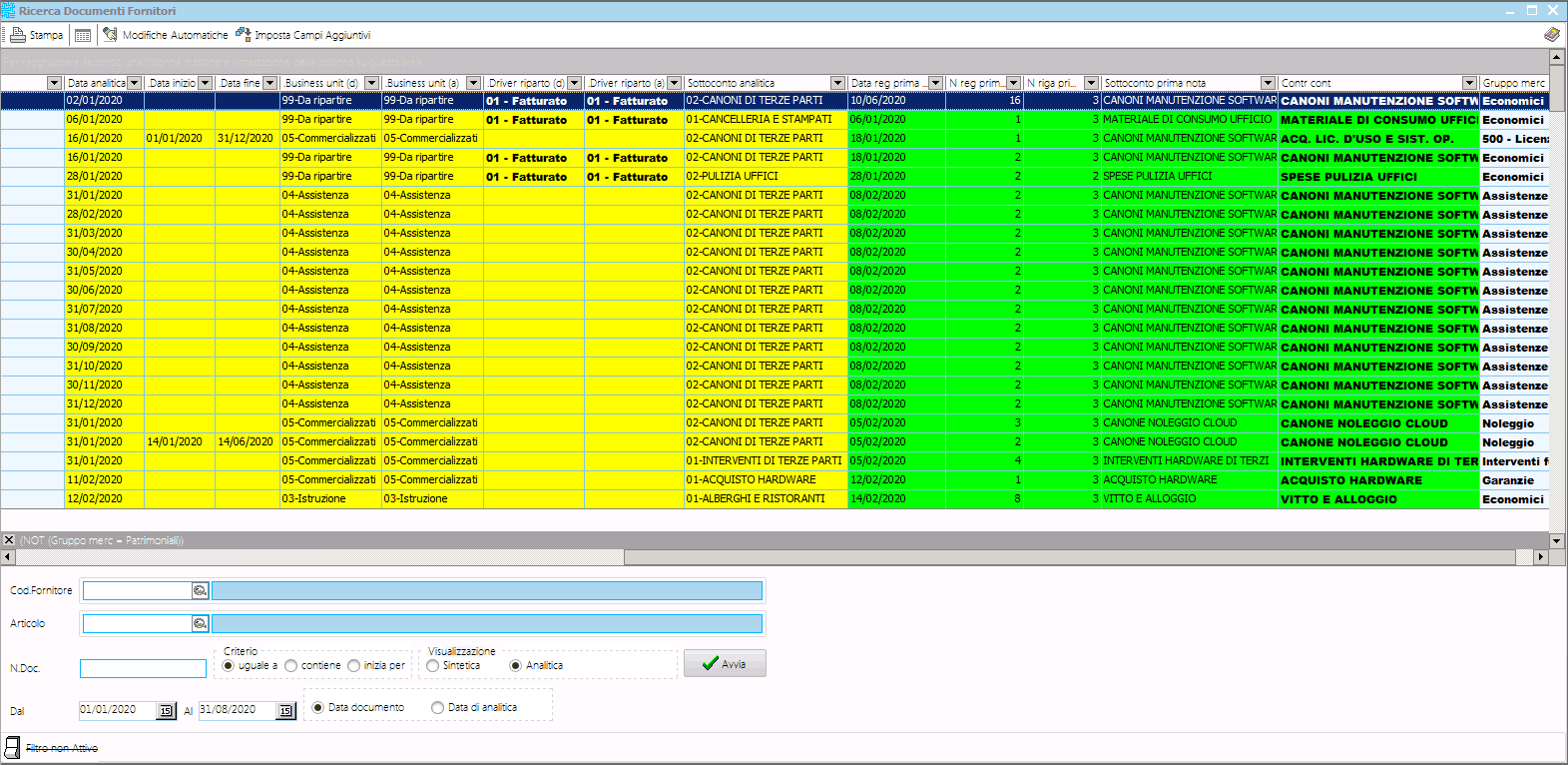
Task: Select the row dated 02/01/2020
Action: [775, 101]
